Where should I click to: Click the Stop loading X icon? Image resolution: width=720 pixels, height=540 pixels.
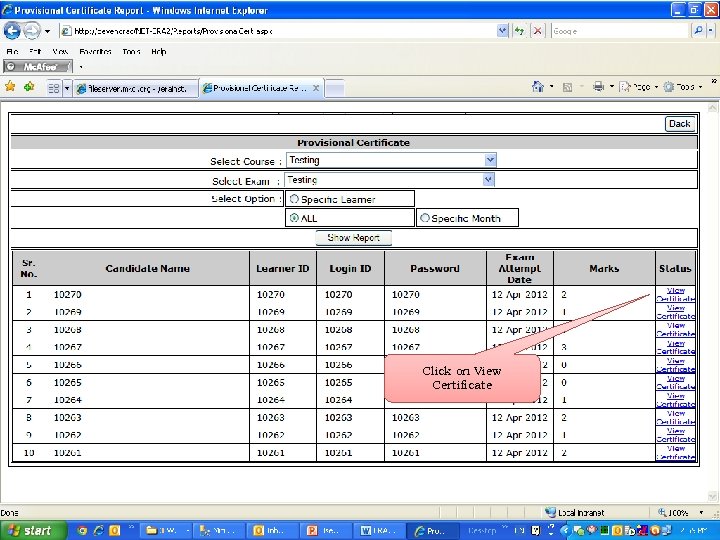tap(537, 30)
